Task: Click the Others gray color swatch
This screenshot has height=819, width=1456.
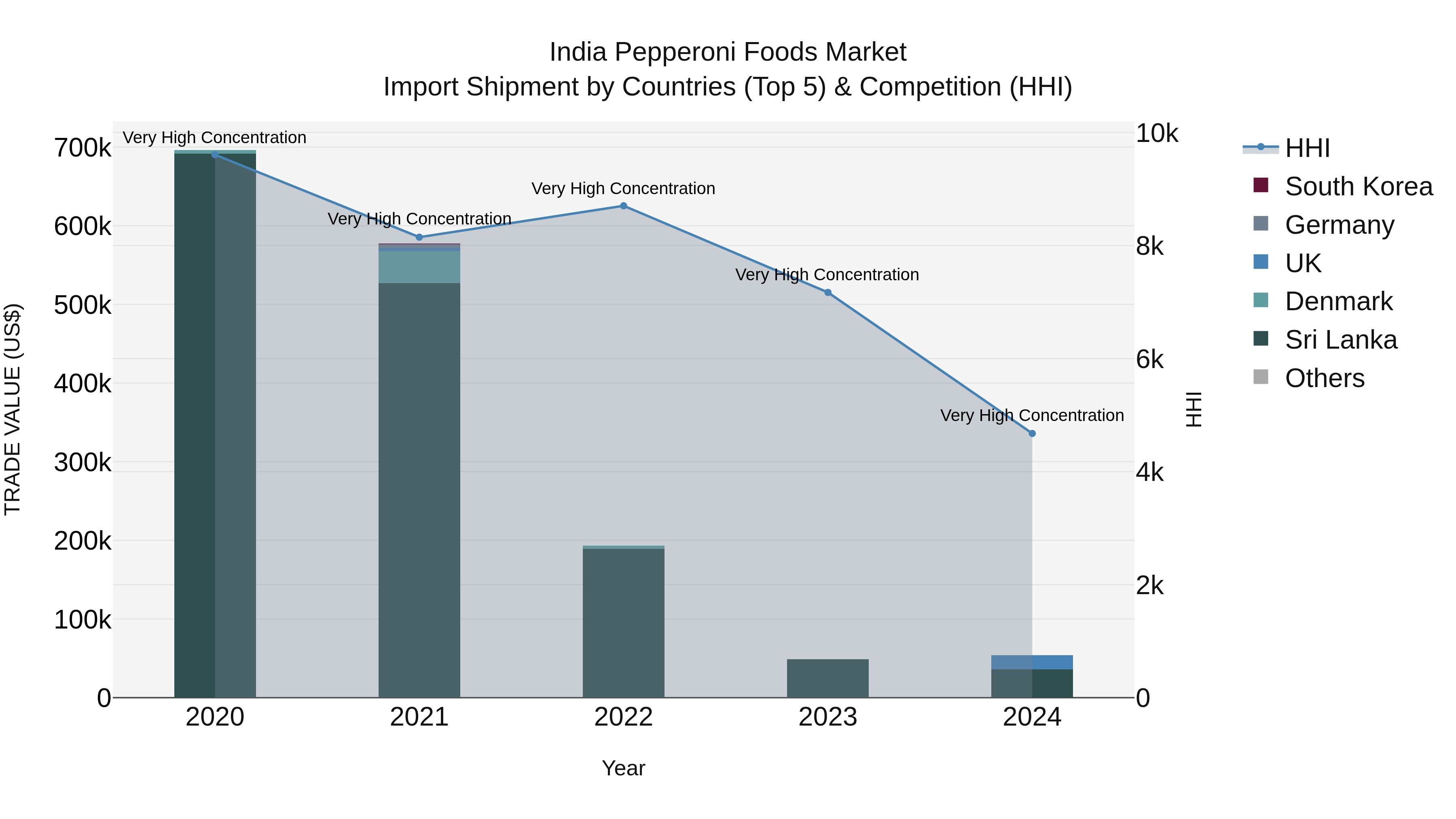Action: coord(1260,377)
